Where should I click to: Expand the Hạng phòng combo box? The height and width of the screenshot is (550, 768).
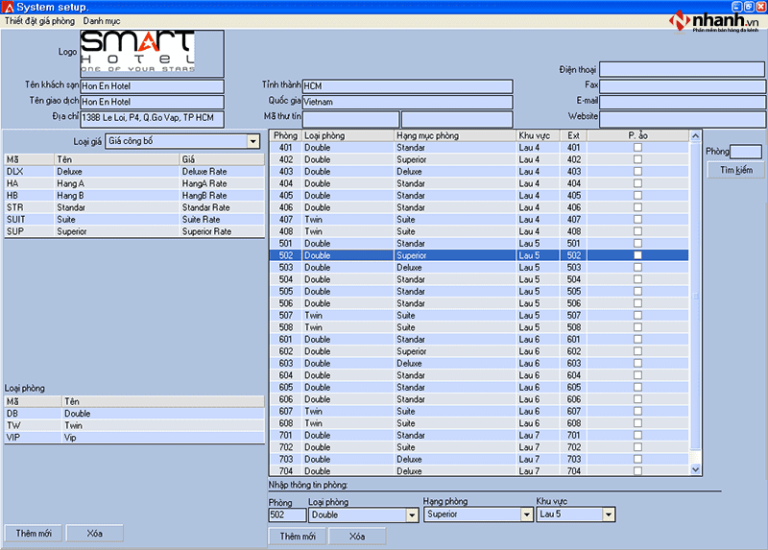[x=527, y=515]
